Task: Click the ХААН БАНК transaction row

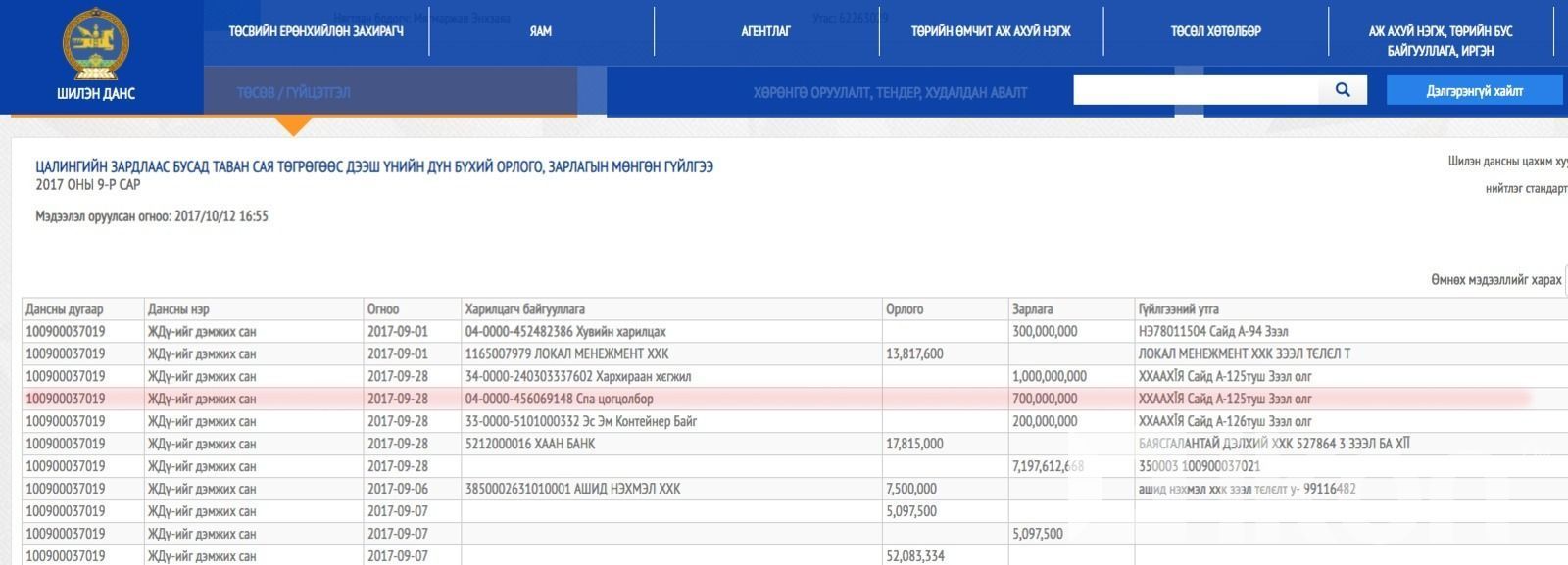Action: [x=529, y=444]
